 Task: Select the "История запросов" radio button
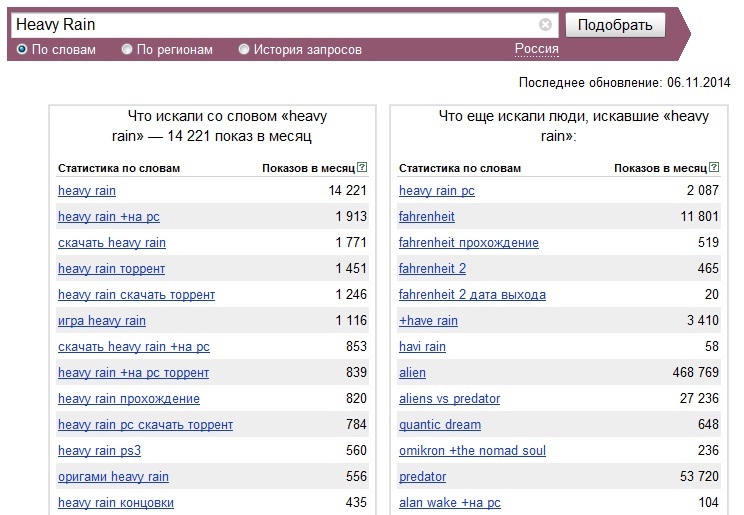[243, 49]
